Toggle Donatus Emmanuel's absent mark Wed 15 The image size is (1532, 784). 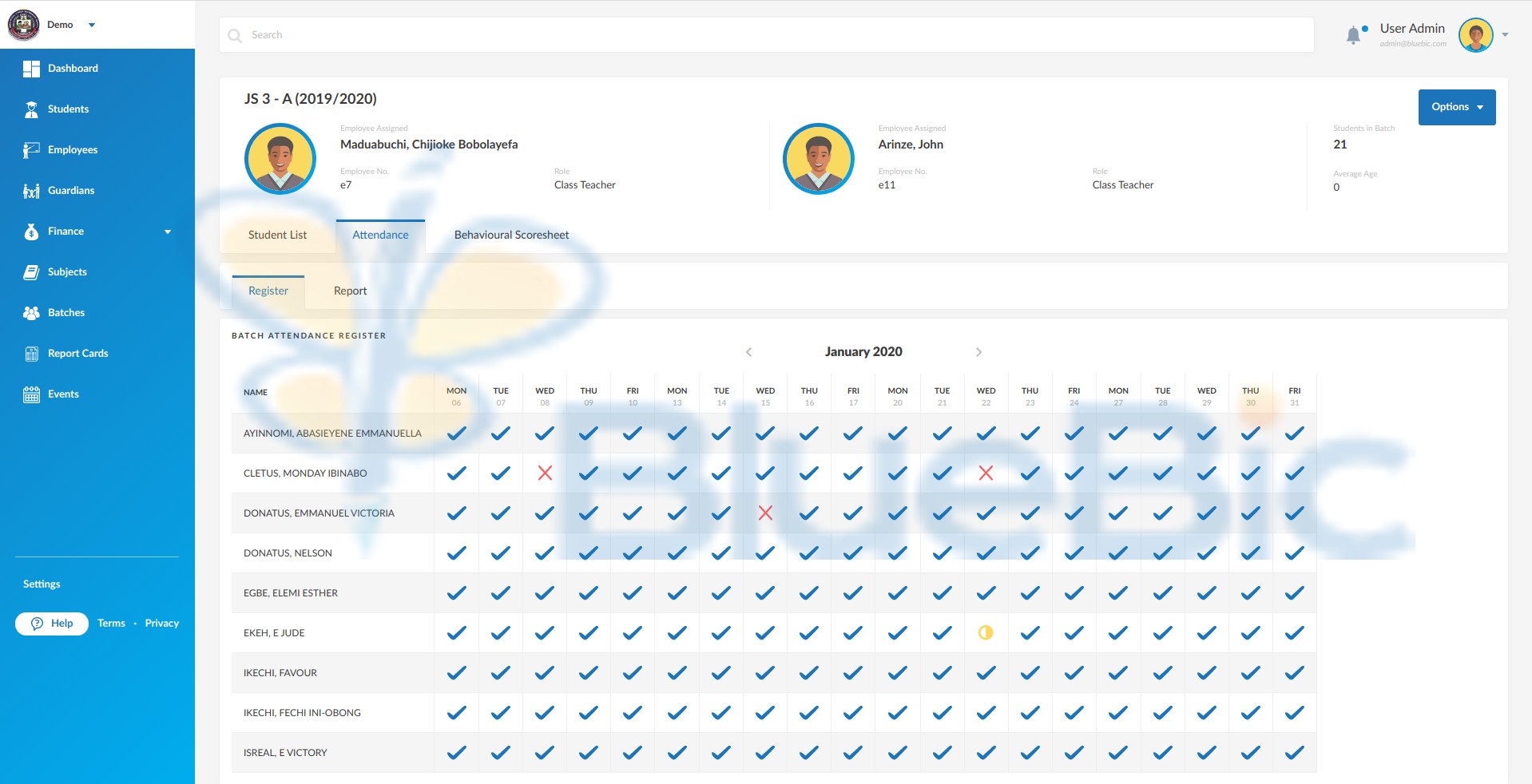[x=765, y=513]
